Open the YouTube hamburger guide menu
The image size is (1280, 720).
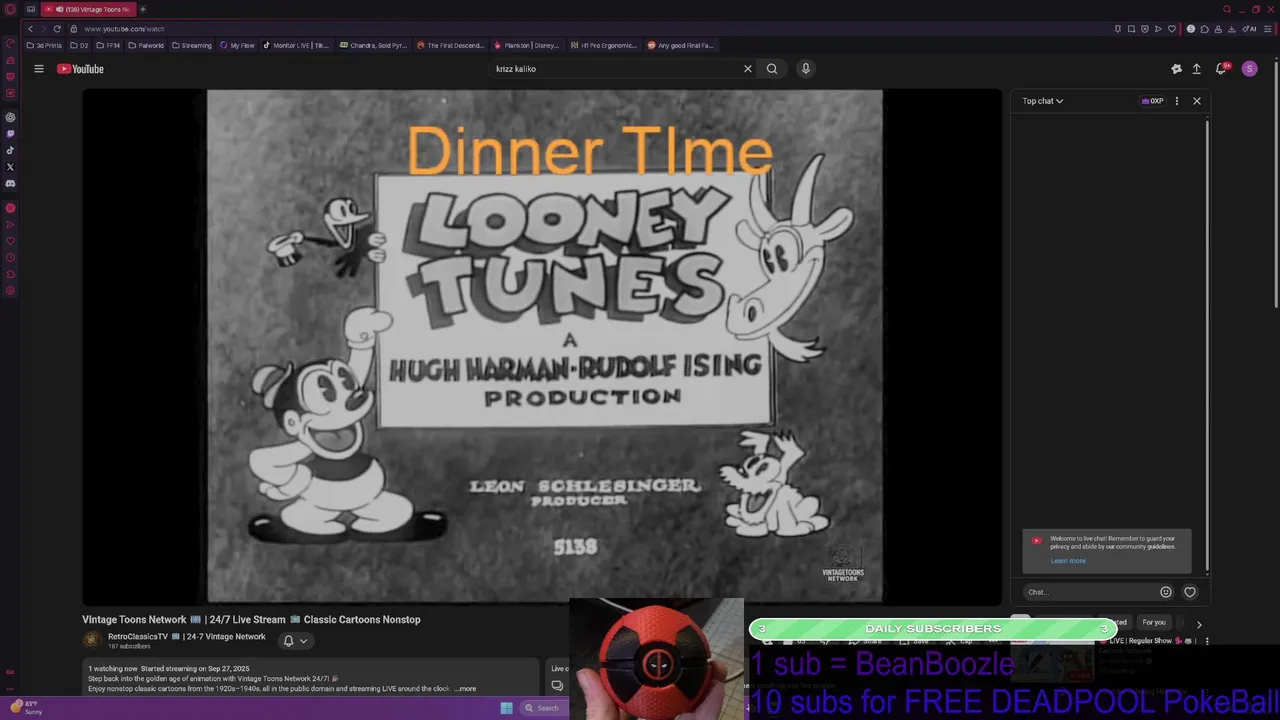point(39,69)
